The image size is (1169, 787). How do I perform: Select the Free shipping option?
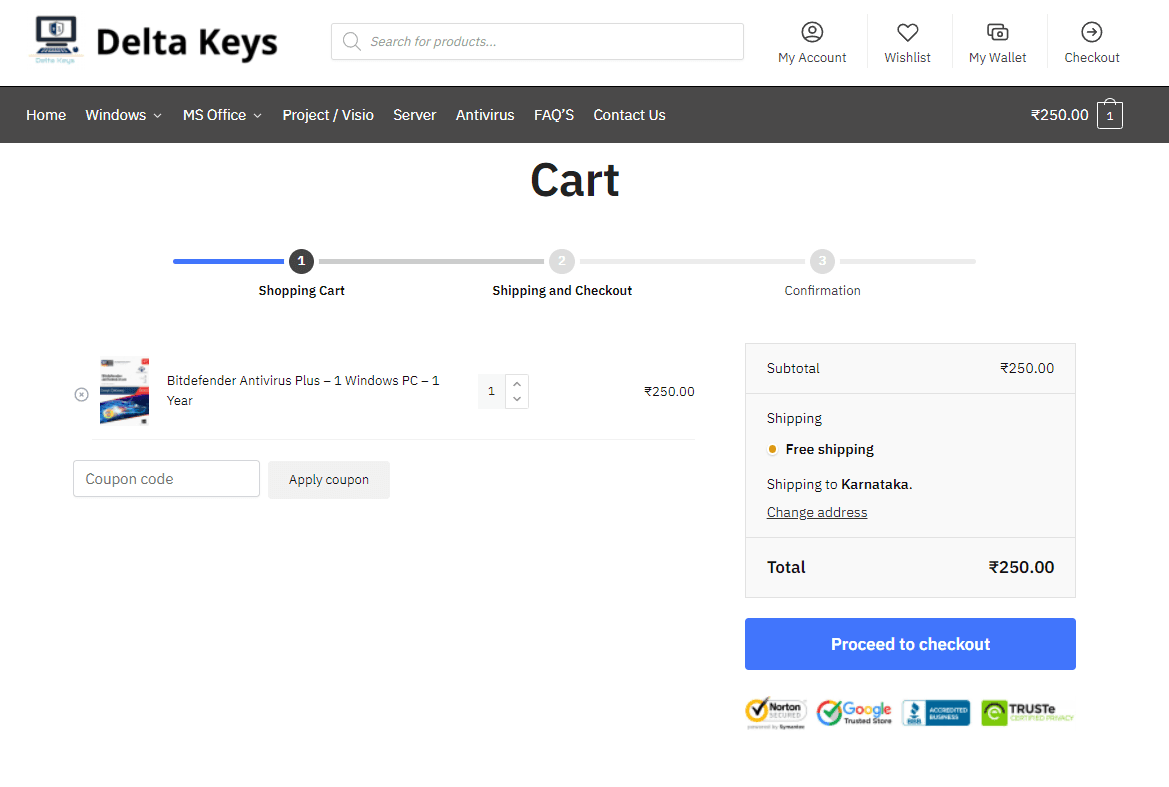770,450
